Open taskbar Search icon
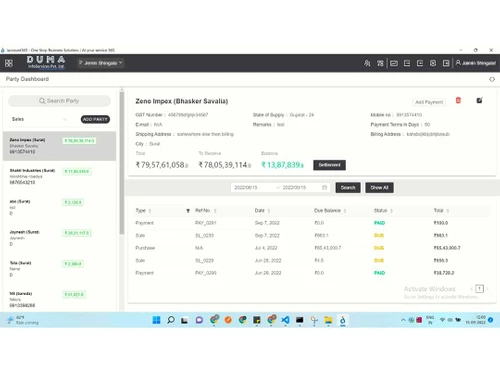This screenshot has width=500, height=375. pyautogui.click(x=171, y=320)
